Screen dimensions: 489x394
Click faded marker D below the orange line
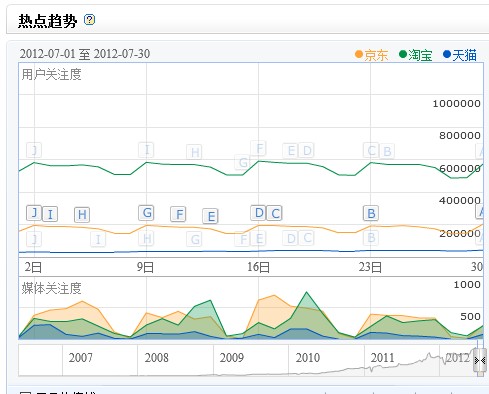[x=290, y=238]
